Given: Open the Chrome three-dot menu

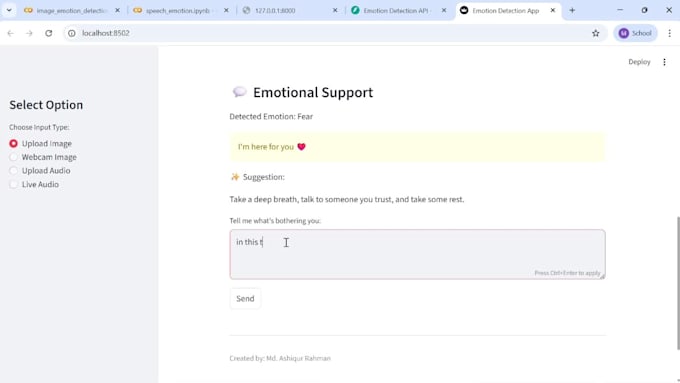Looking at the screenshot, I should tap(669, 33).
